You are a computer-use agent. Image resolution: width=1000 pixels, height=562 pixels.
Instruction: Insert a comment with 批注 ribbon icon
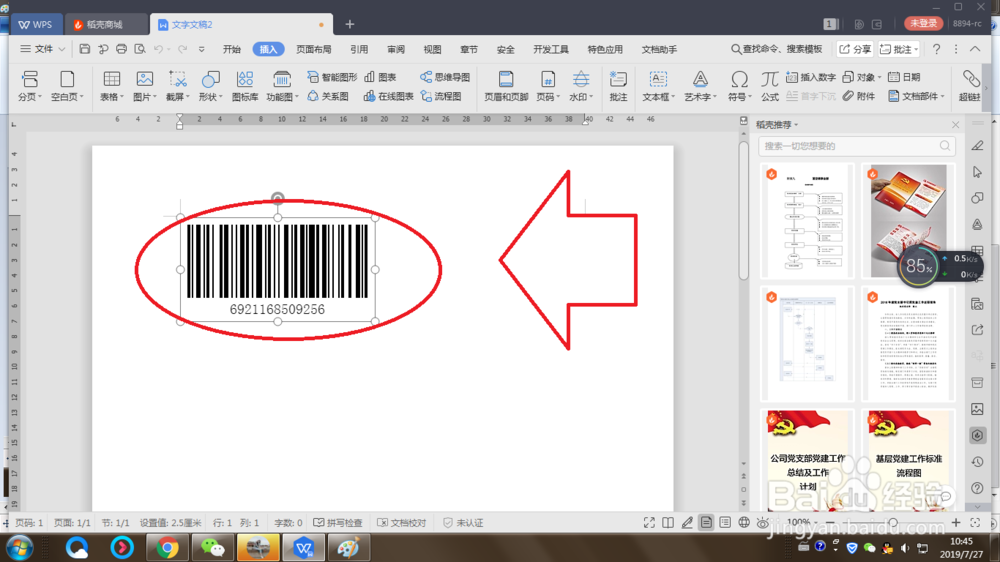[x=618, y=86]
